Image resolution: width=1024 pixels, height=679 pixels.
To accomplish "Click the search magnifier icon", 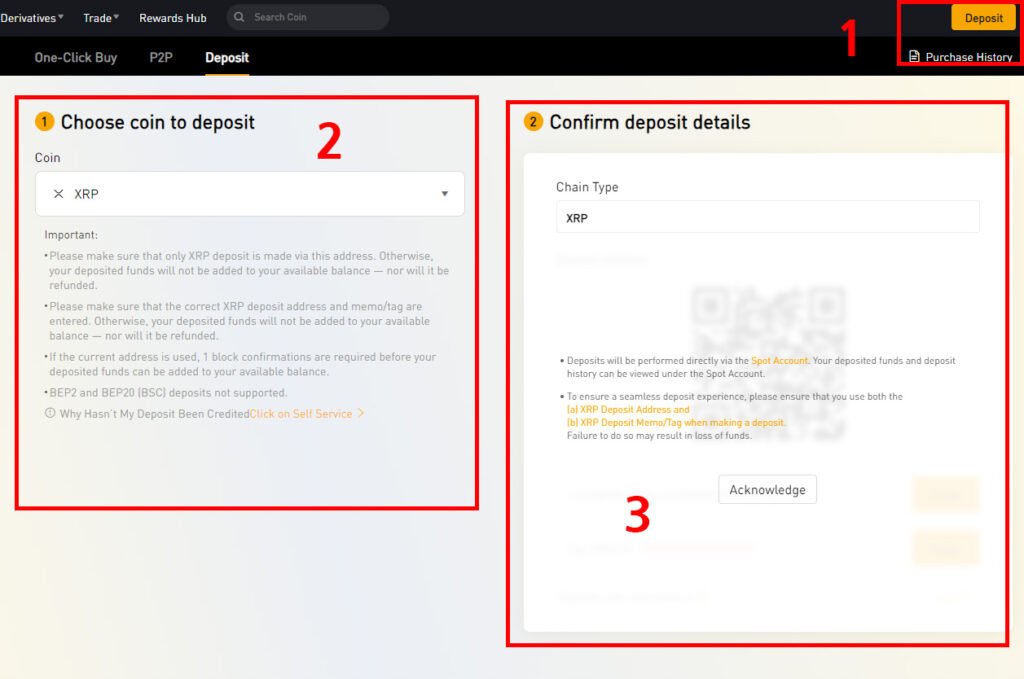I will click(x=239, y=17).
